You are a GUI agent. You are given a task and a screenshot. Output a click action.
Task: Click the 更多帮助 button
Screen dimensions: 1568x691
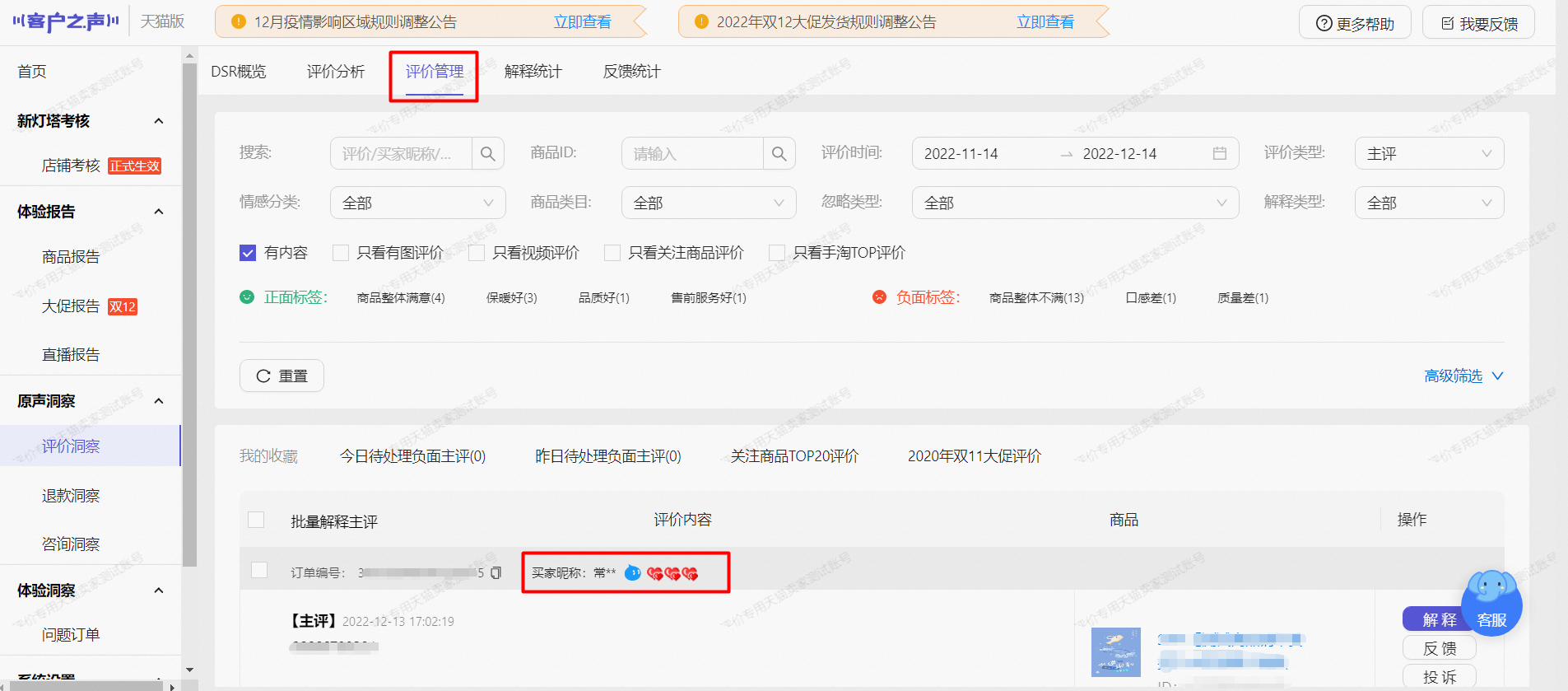pos(1355,23)
